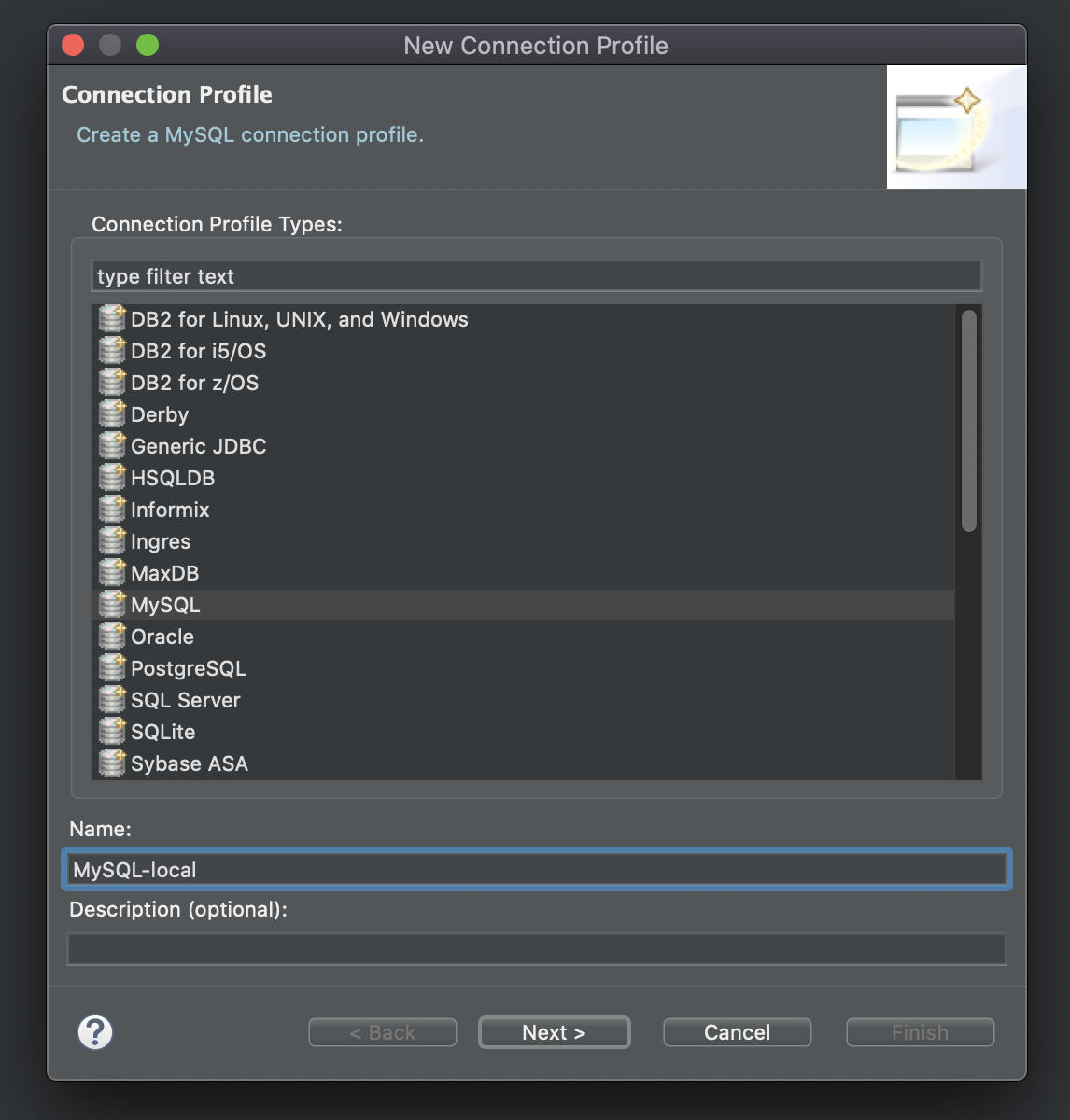Close the dialog with the red button
The width and height of the screenshot is (1070, 1120).
pyautogui.click(x=73, y=45)
